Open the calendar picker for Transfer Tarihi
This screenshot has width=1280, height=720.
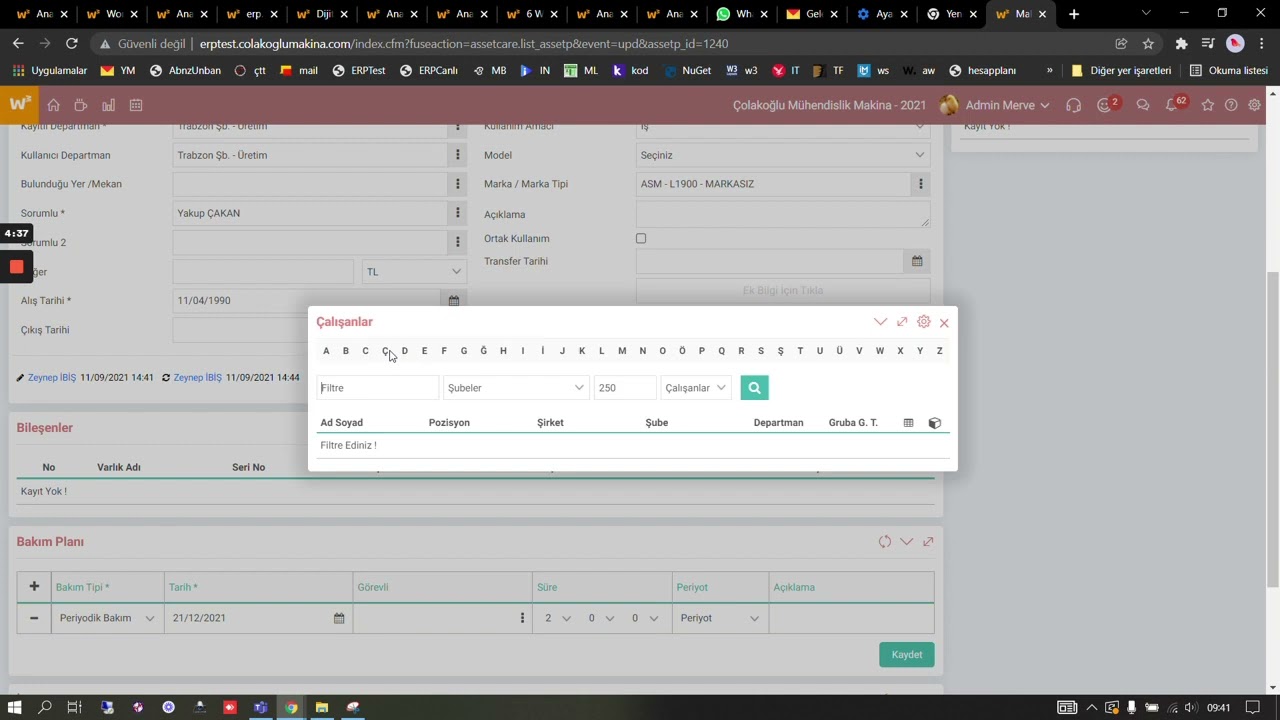point(916,261)
